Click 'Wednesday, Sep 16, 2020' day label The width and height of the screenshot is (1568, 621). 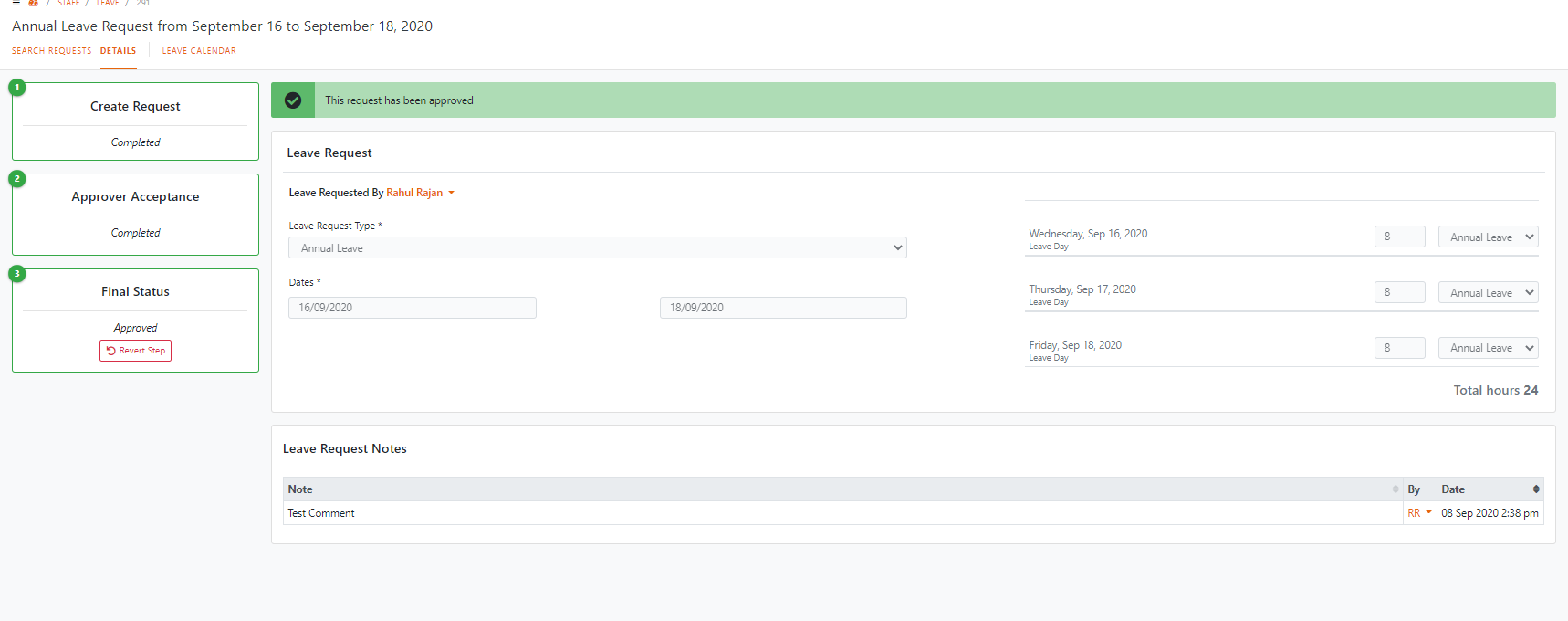(x=1088, y=234)
